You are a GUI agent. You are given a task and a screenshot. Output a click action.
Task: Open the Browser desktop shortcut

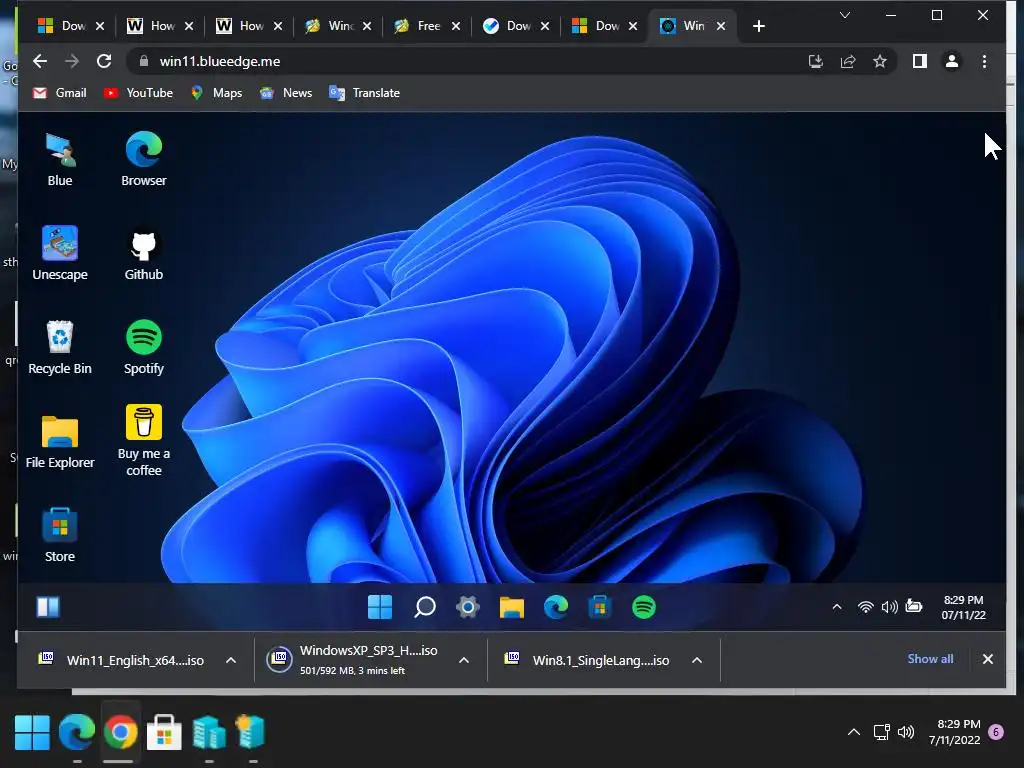point(144,159)
